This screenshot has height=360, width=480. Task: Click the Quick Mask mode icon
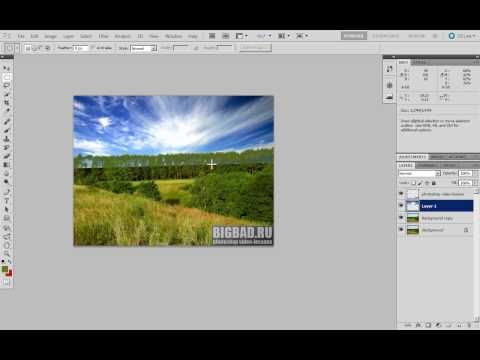[x=6, y=282]
